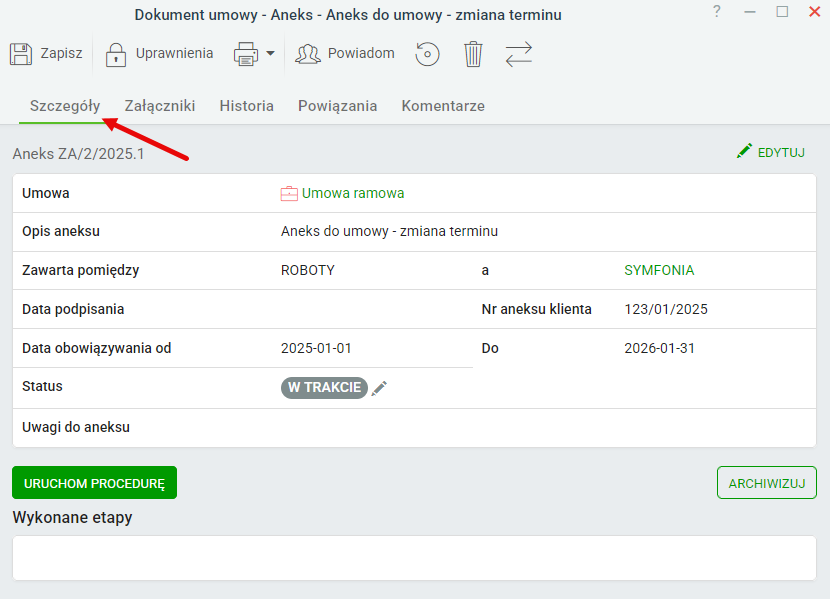Screen dimensions: 830x599
Task: Open the Komentarze tab
Action: (x=443, y=106)
